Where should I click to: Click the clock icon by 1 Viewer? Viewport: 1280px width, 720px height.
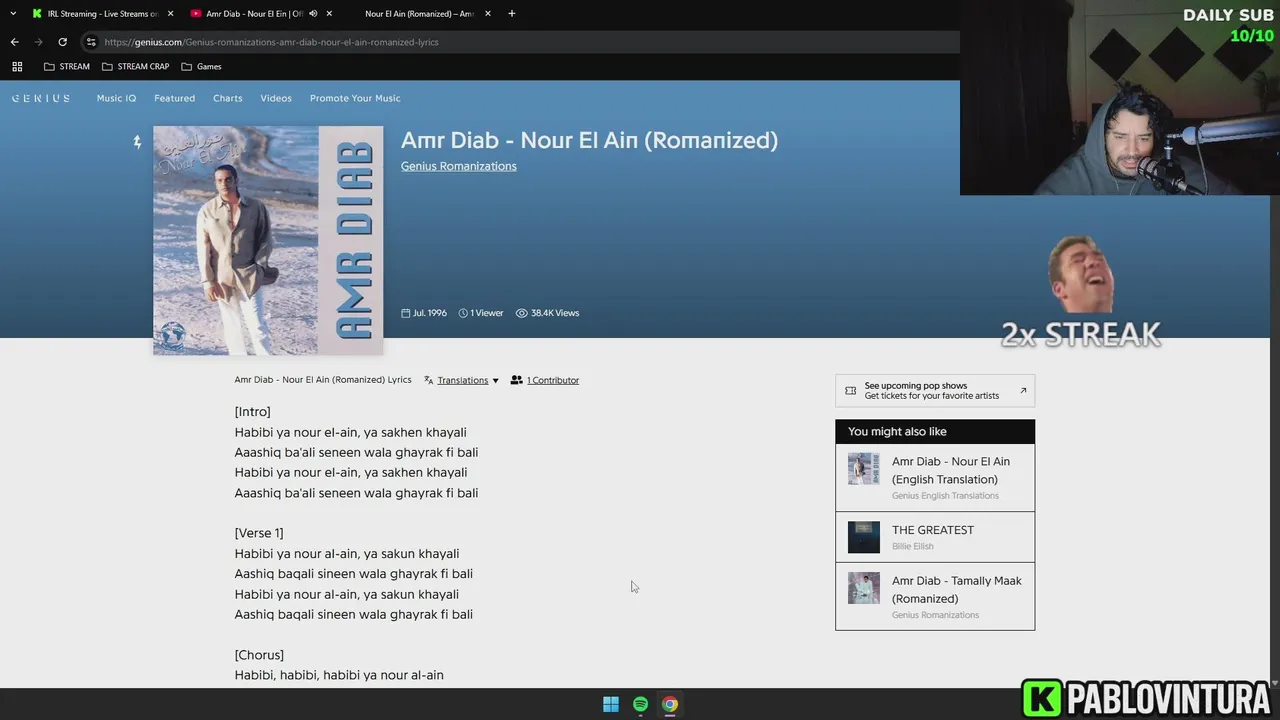coord(463,313)
